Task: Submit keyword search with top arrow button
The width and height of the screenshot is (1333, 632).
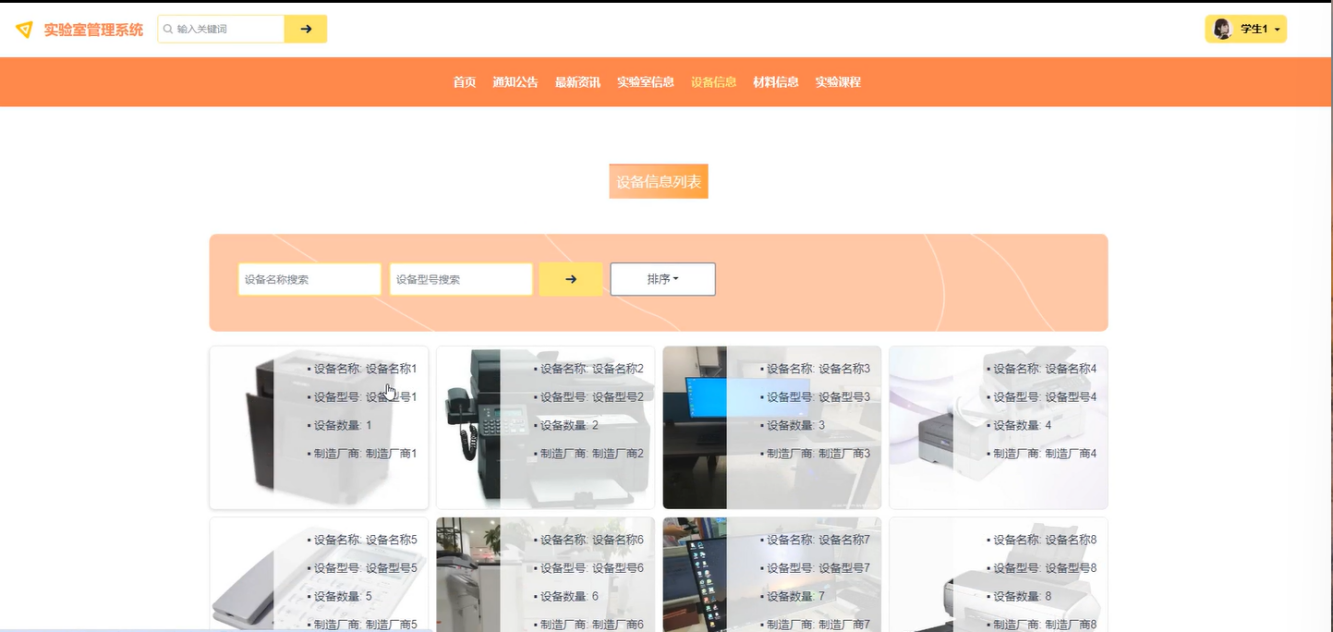Action: (305, 29)
